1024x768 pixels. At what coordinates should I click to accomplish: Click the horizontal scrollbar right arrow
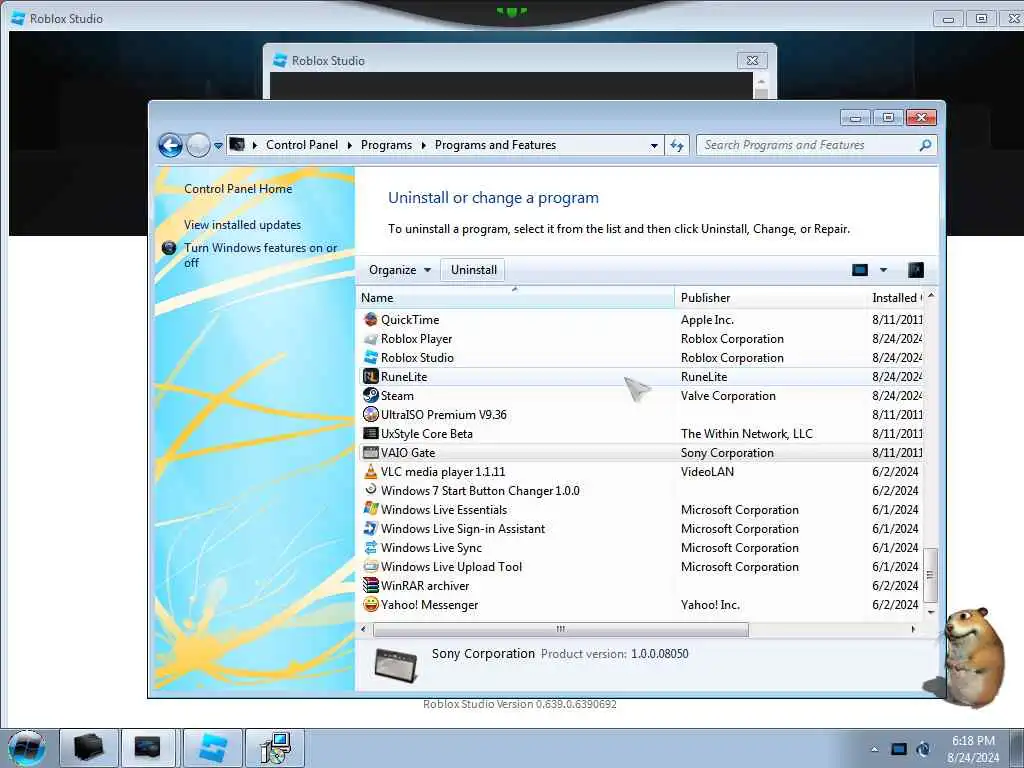[913, 630]
